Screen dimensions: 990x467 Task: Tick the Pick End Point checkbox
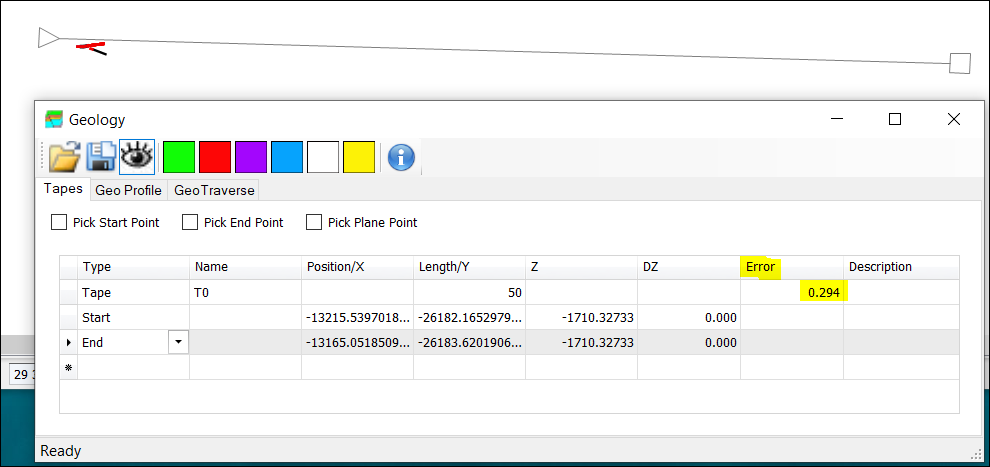pyautogui.click(x=190, y=223)
